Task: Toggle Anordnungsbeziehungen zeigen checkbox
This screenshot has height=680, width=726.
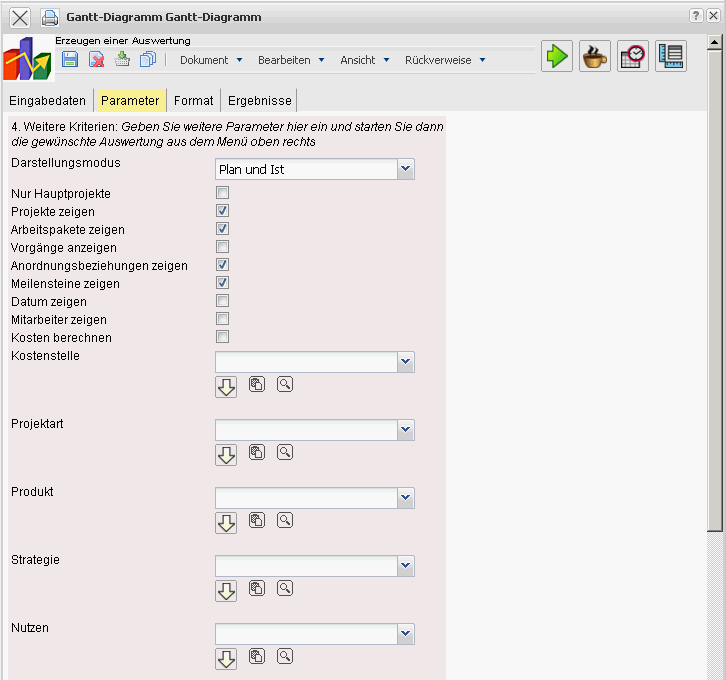Action: pos(222,265)
